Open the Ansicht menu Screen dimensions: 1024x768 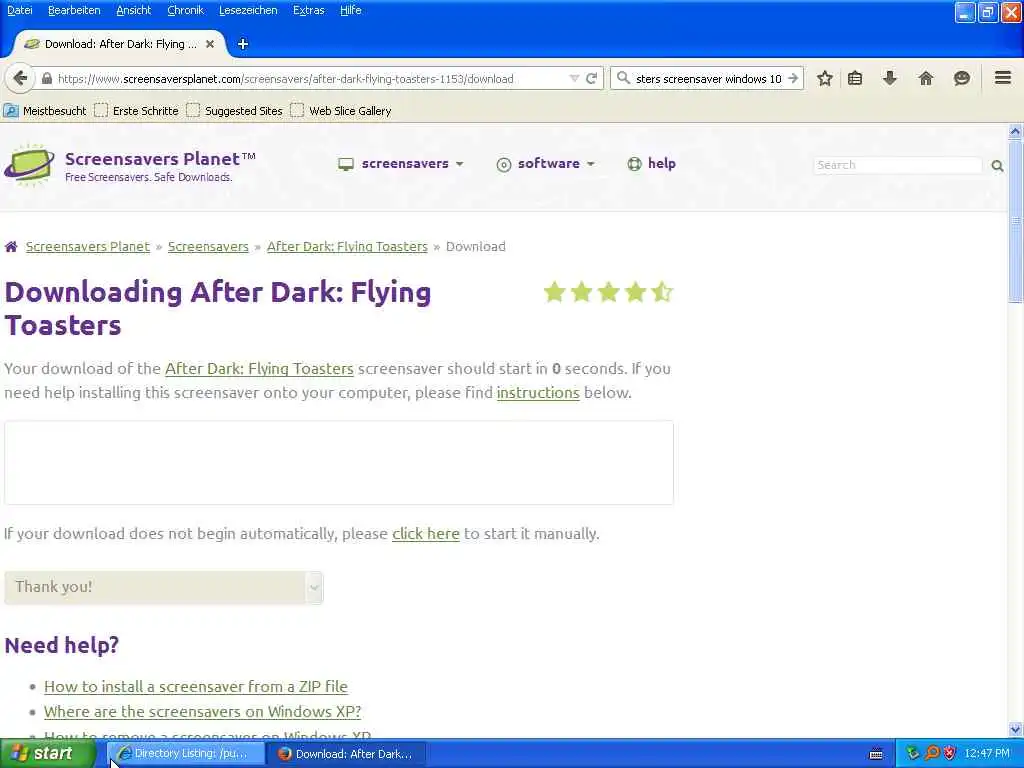click(133, 10)
